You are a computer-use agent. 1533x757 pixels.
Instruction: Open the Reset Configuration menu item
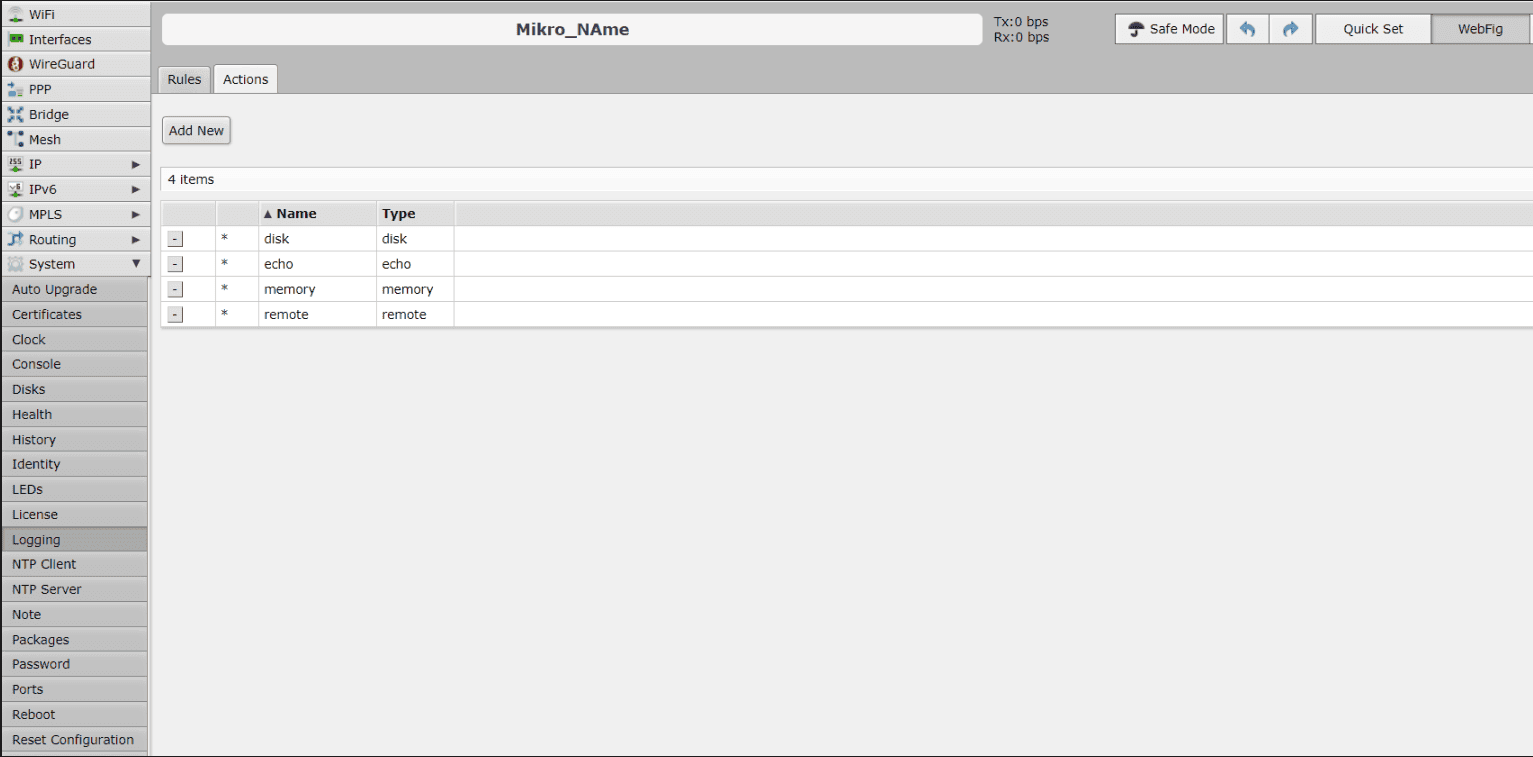coord(74,739)
